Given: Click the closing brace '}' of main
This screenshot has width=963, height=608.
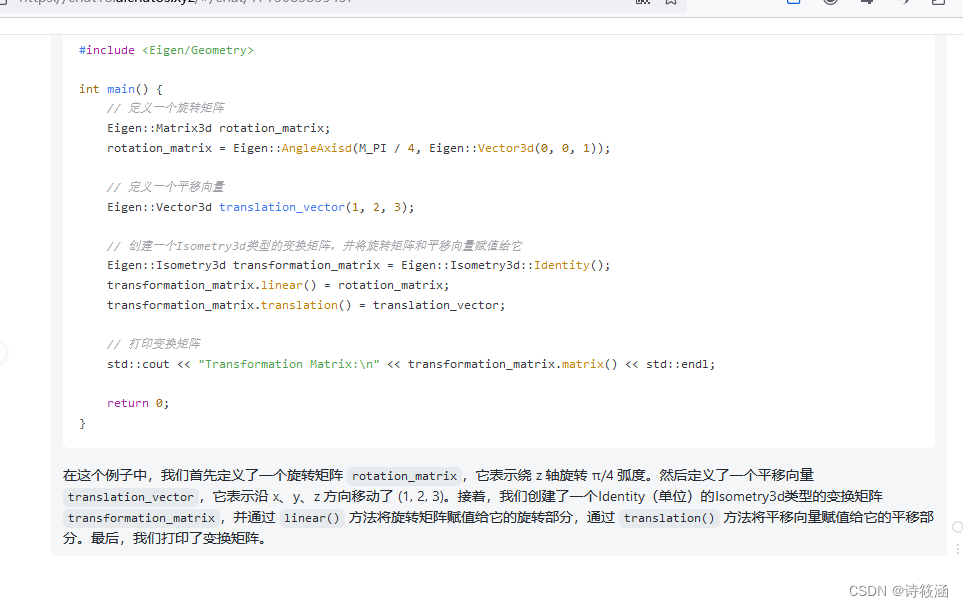Looking at the screenshot, I should click(82, 424).
